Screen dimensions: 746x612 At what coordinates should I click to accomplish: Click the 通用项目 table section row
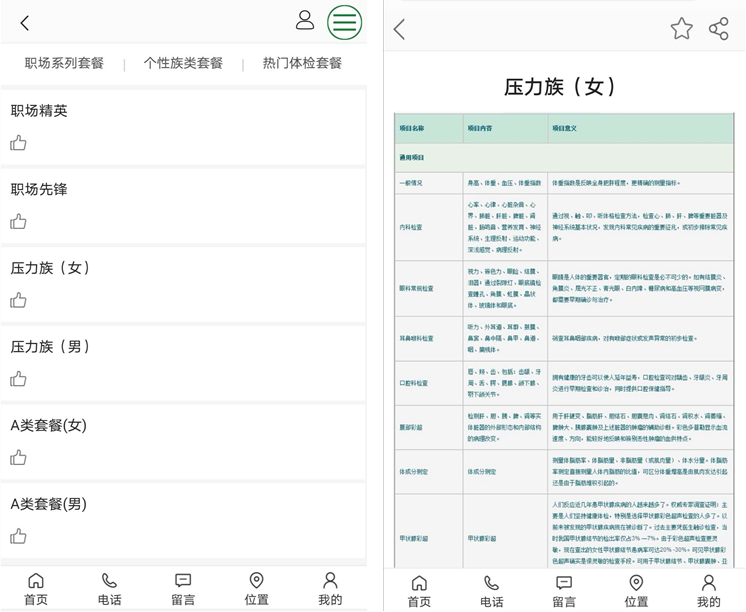point(564,158)
